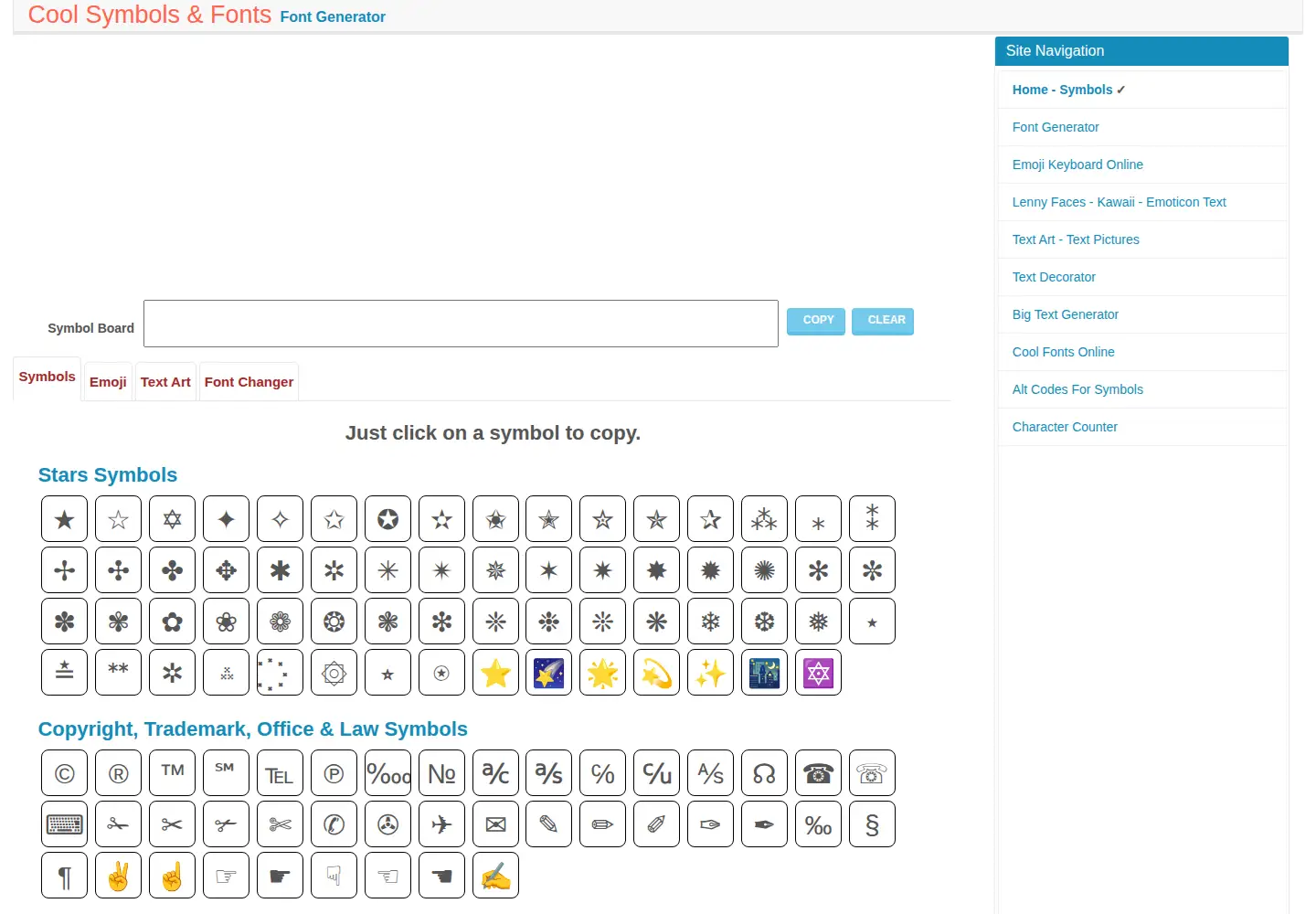Open Font Generator in Site Navigation

(x=1056, y=127)
